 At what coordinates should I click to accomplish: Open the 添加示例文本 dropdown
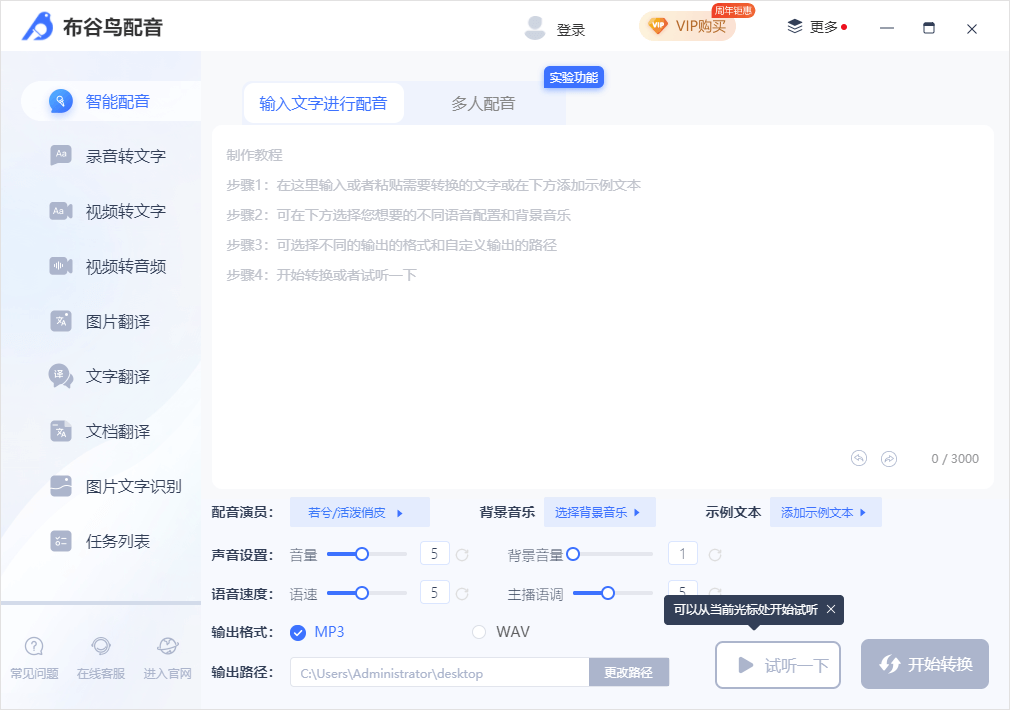tap(824, 511)
